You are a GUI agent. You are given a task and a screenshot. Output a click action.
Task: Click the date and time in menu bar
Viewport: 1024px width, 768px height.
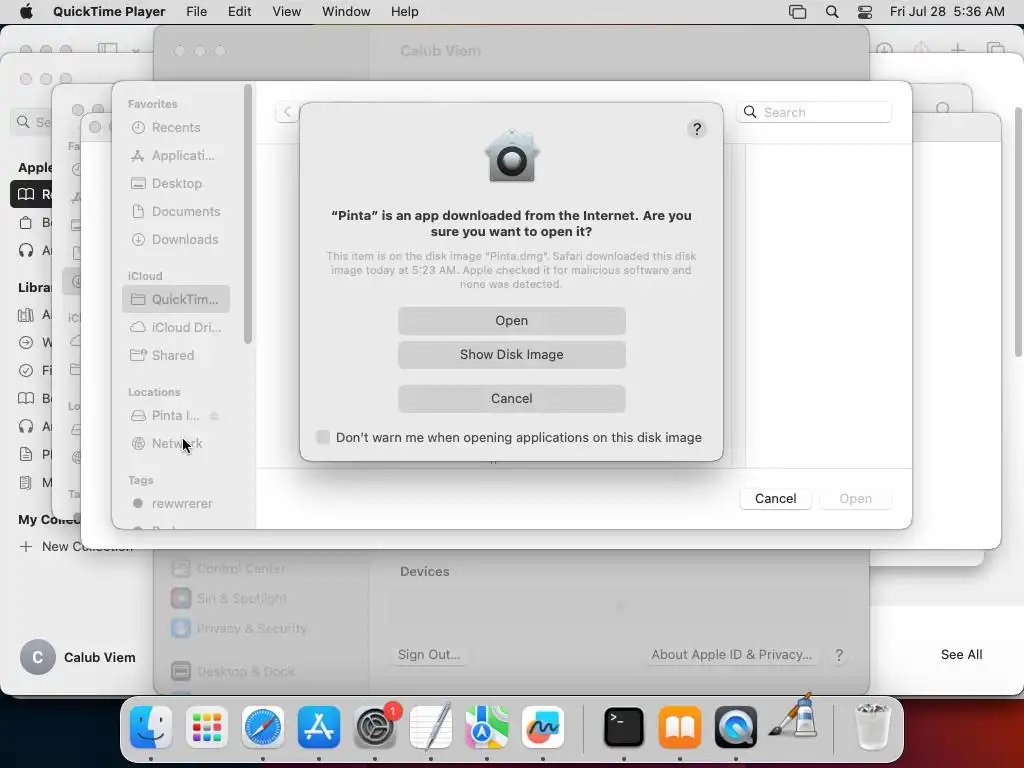coord(947,12)
